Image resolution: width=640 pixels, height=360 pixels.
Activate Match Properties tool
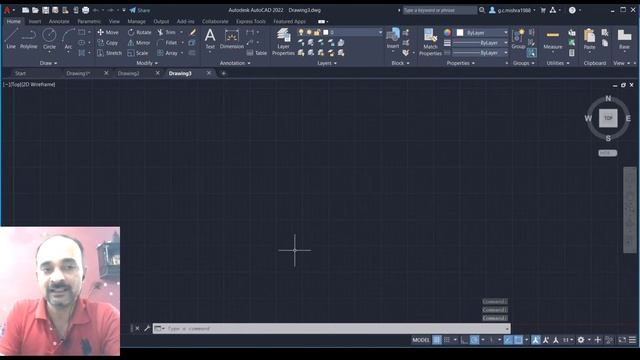pos(430,42)
